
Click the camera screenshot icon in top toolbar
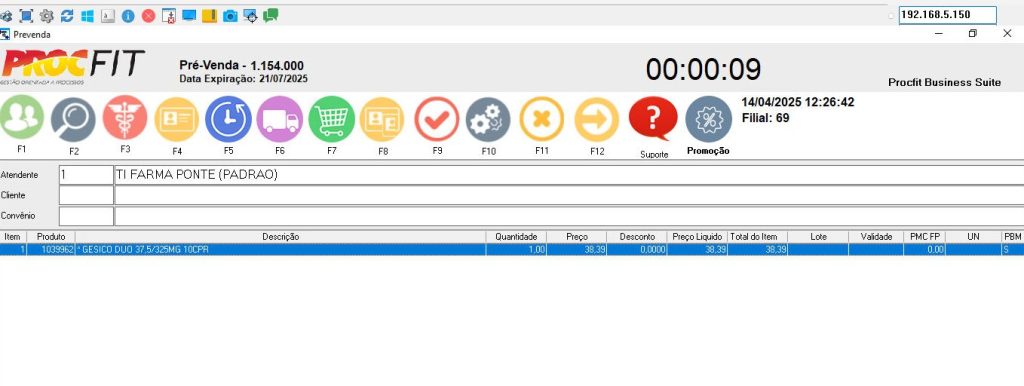[230, 16]
